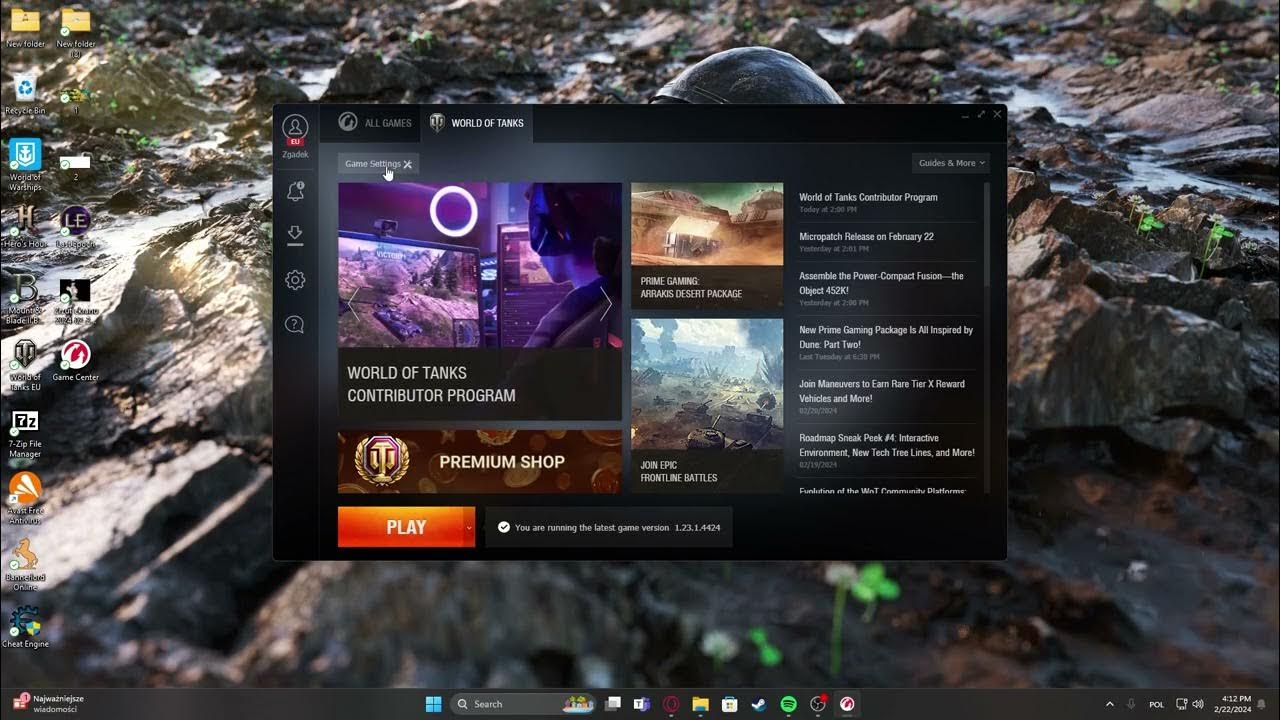Launch Game Center desktop shortcut

tap(75, 356)
